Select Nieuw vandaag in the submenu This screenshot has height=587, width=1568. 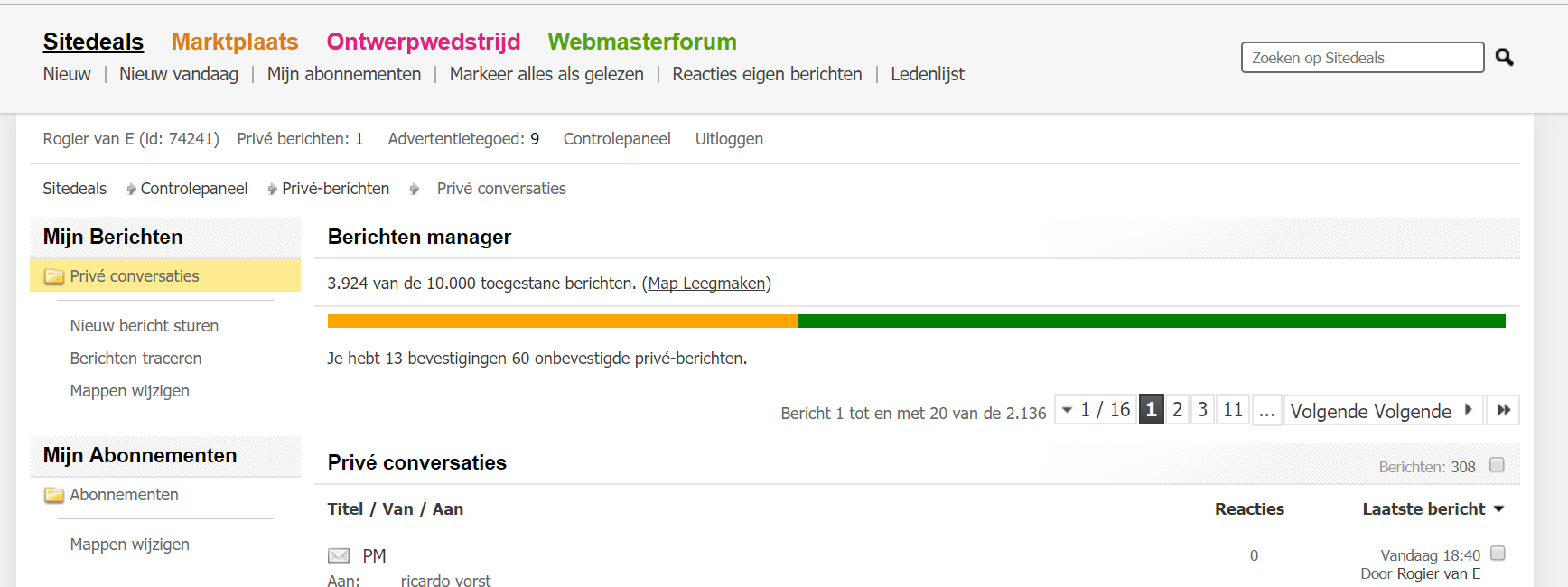point(179,74)
